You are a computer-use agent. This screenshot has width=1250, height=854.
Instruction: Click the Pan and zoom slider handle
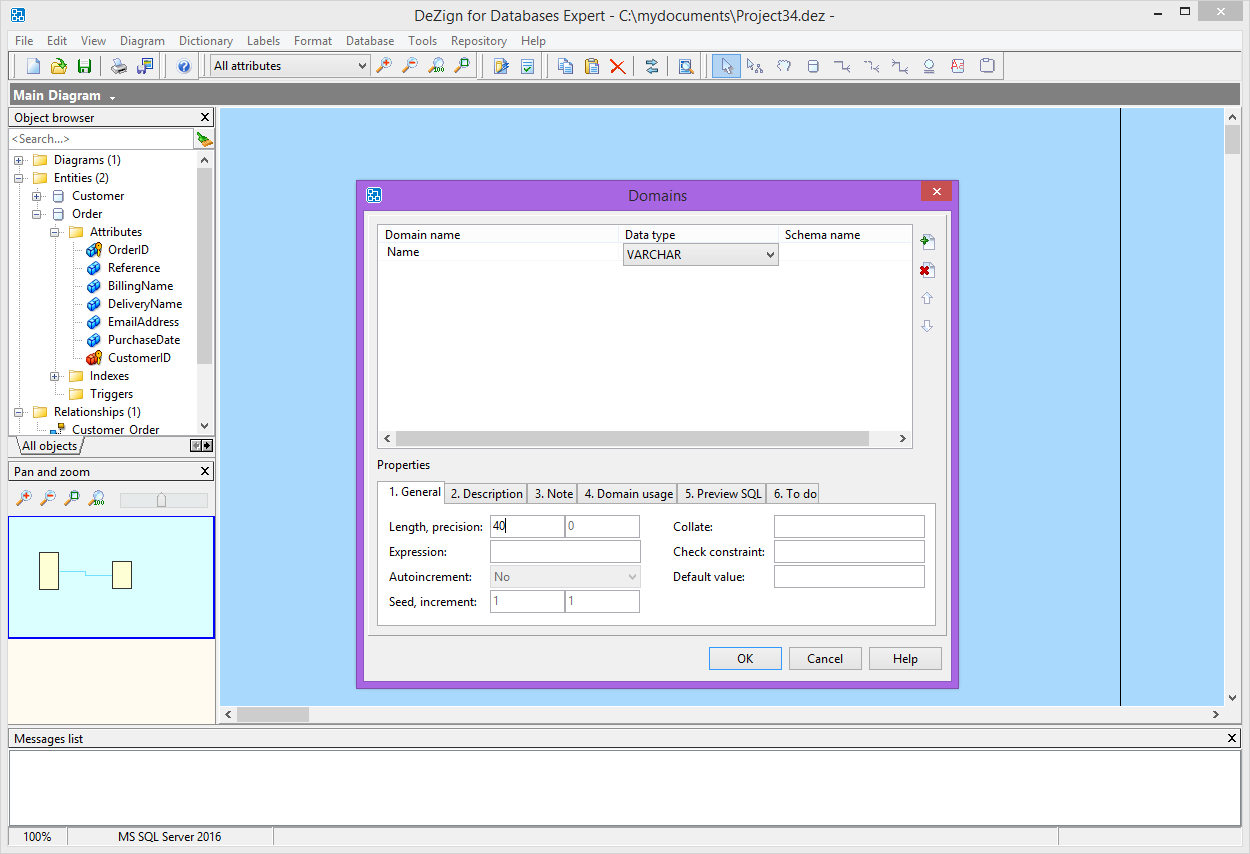[161, 500]
